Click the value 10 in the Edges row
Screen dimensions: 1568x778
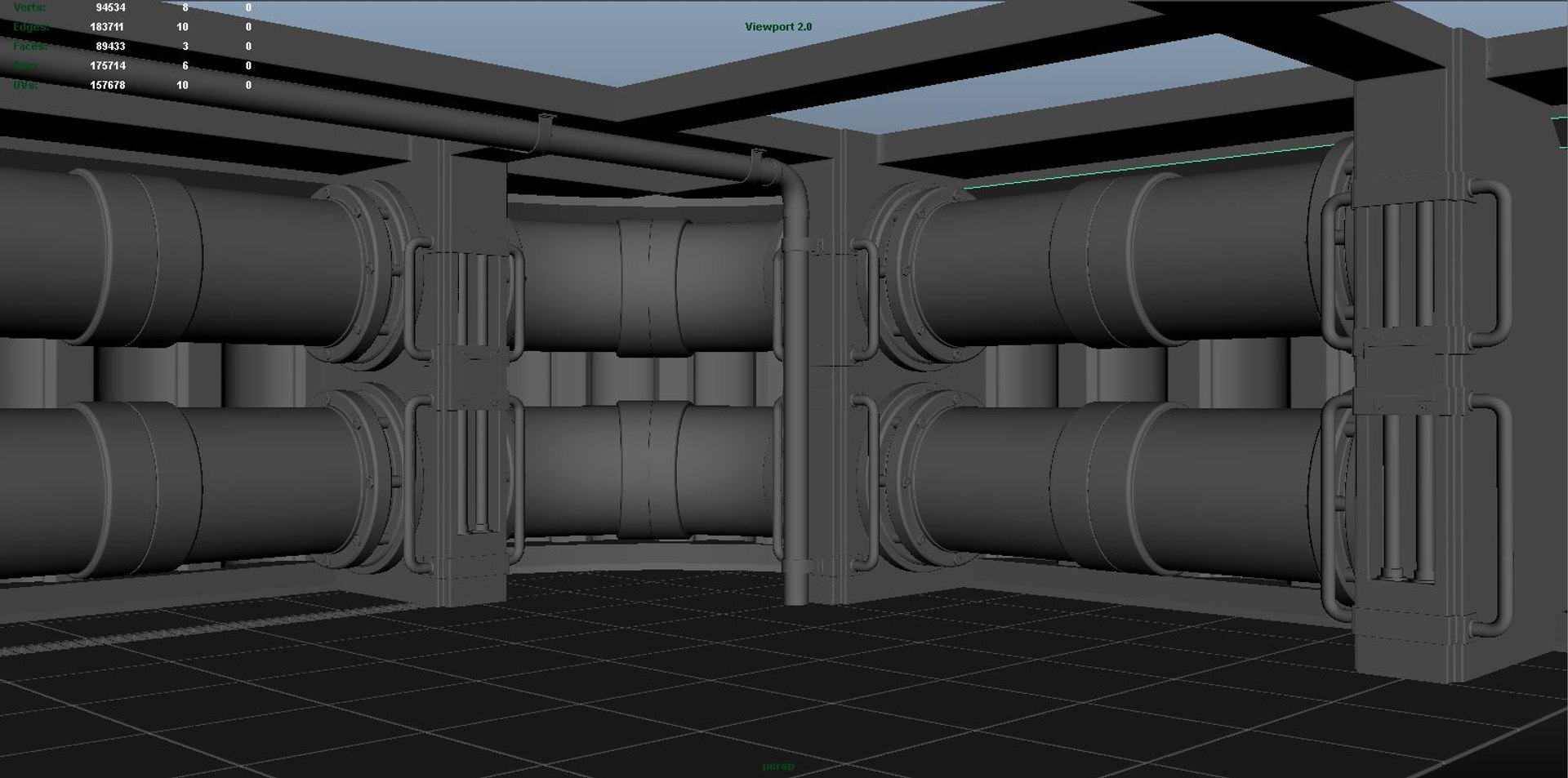click(x=182, y=27)
